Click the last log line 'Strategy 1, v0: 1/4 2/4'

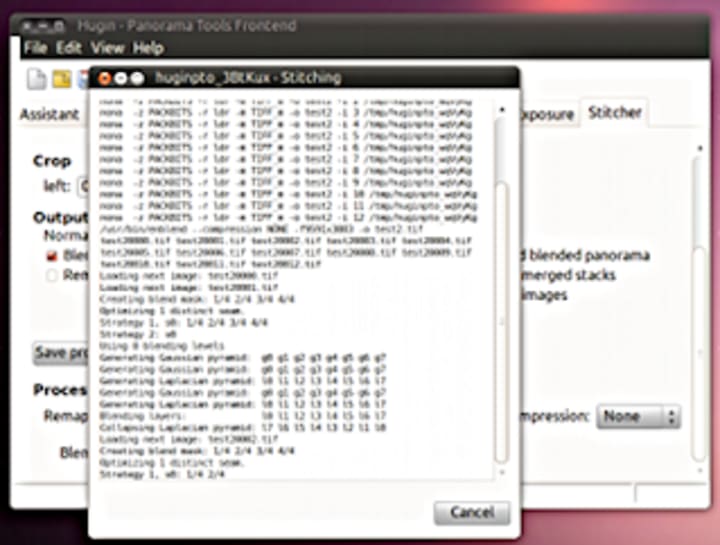pyautogui.click(x=162, y=474)
